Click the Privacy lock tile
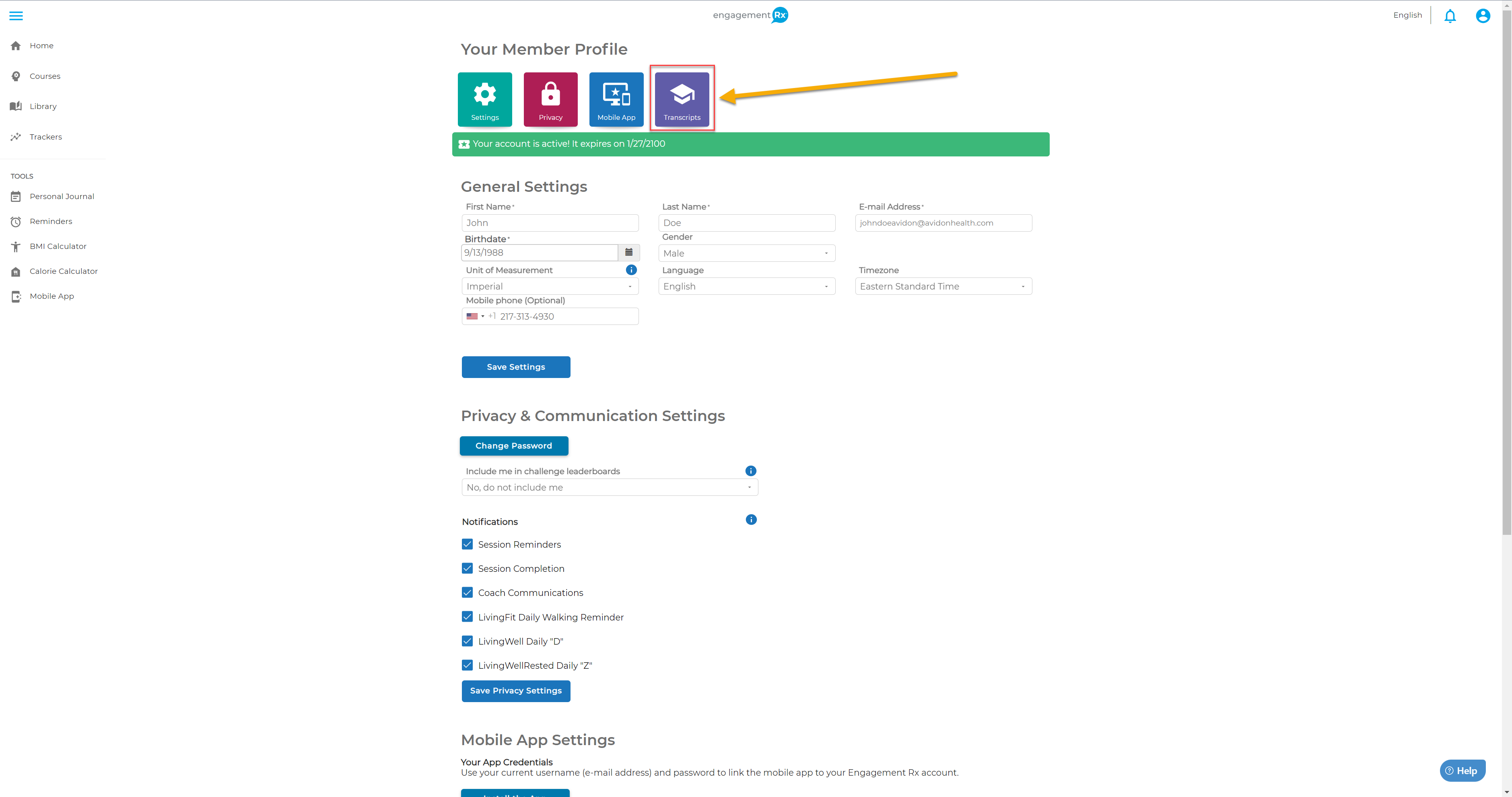This screenshot has height=797, width=1512. [x=550, y=99]
